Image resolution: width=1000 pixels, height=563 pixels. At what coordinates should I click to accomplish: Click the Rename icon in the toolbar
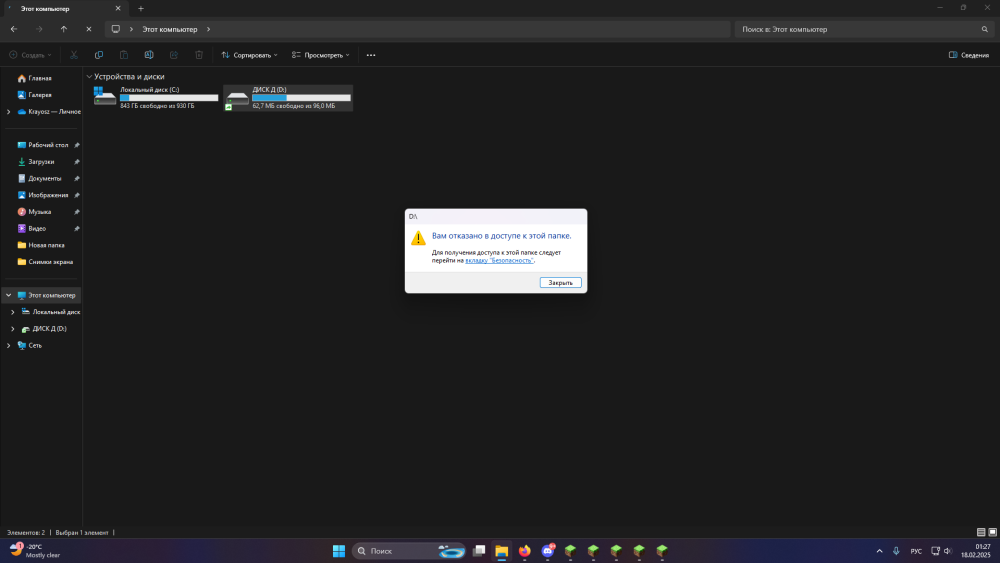(x=149, y=55)
